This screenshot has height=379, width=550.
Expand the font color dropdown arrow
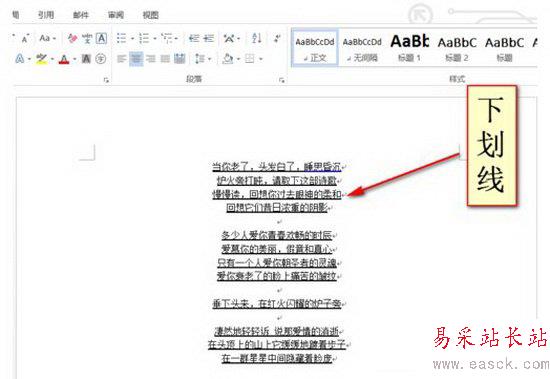pos(74,59)
